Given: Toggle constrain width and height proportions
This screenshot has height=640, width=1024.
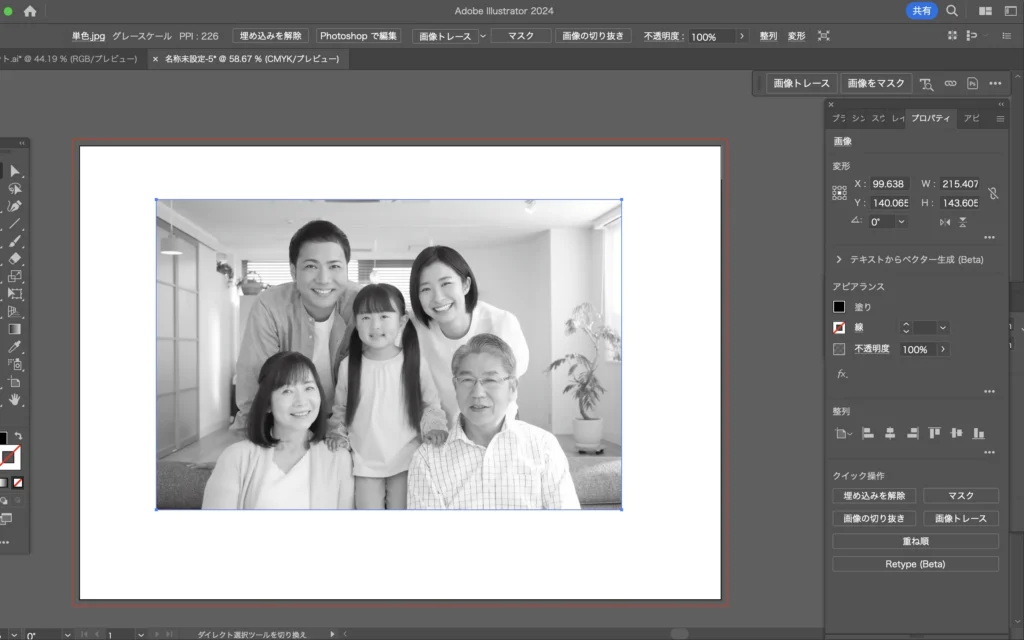Looking at the screenshot, I should pos(993,193).
